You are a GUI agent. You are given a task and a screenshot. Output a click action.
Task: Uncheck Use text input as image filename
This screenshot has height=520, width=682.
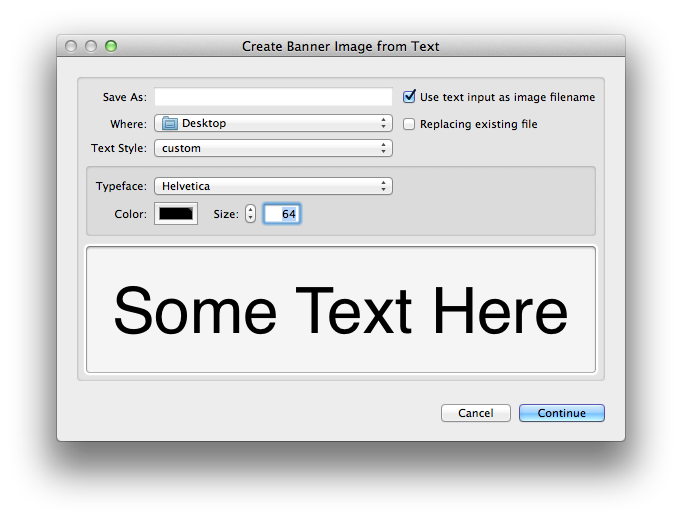[409, 97]
